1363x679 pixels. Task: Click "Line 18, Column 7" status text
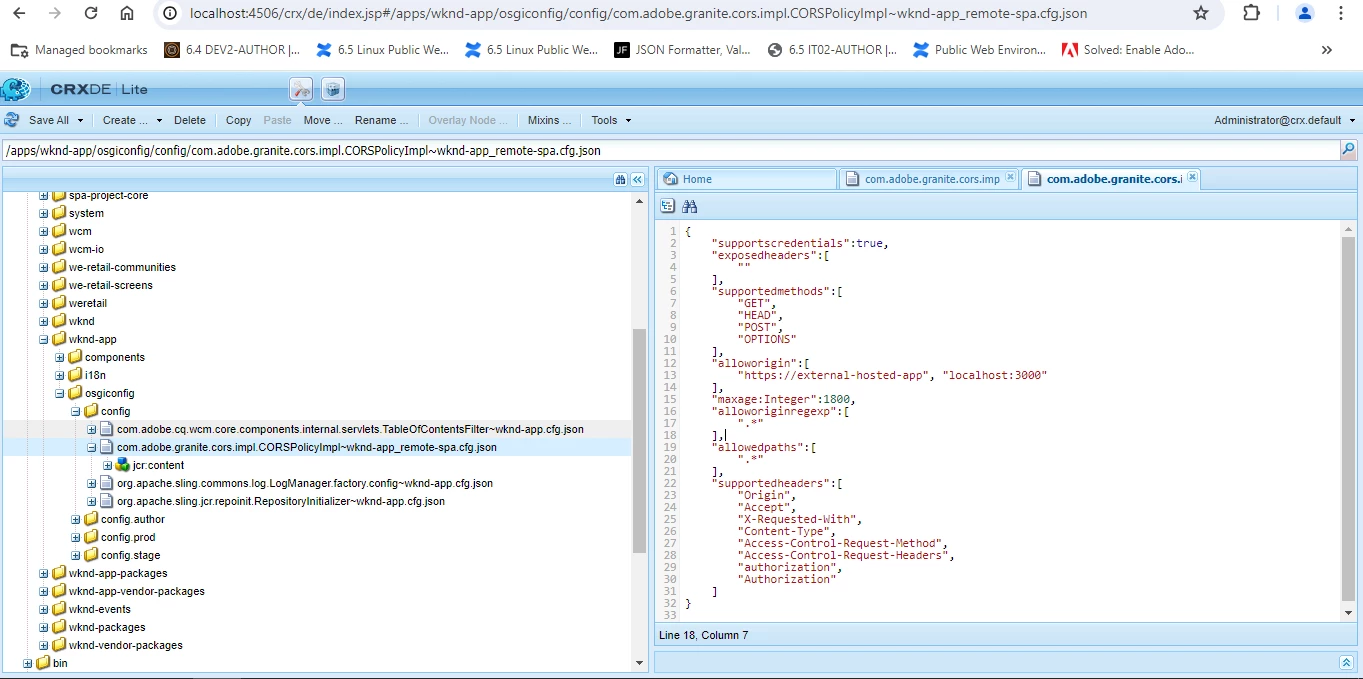(703, 635)
